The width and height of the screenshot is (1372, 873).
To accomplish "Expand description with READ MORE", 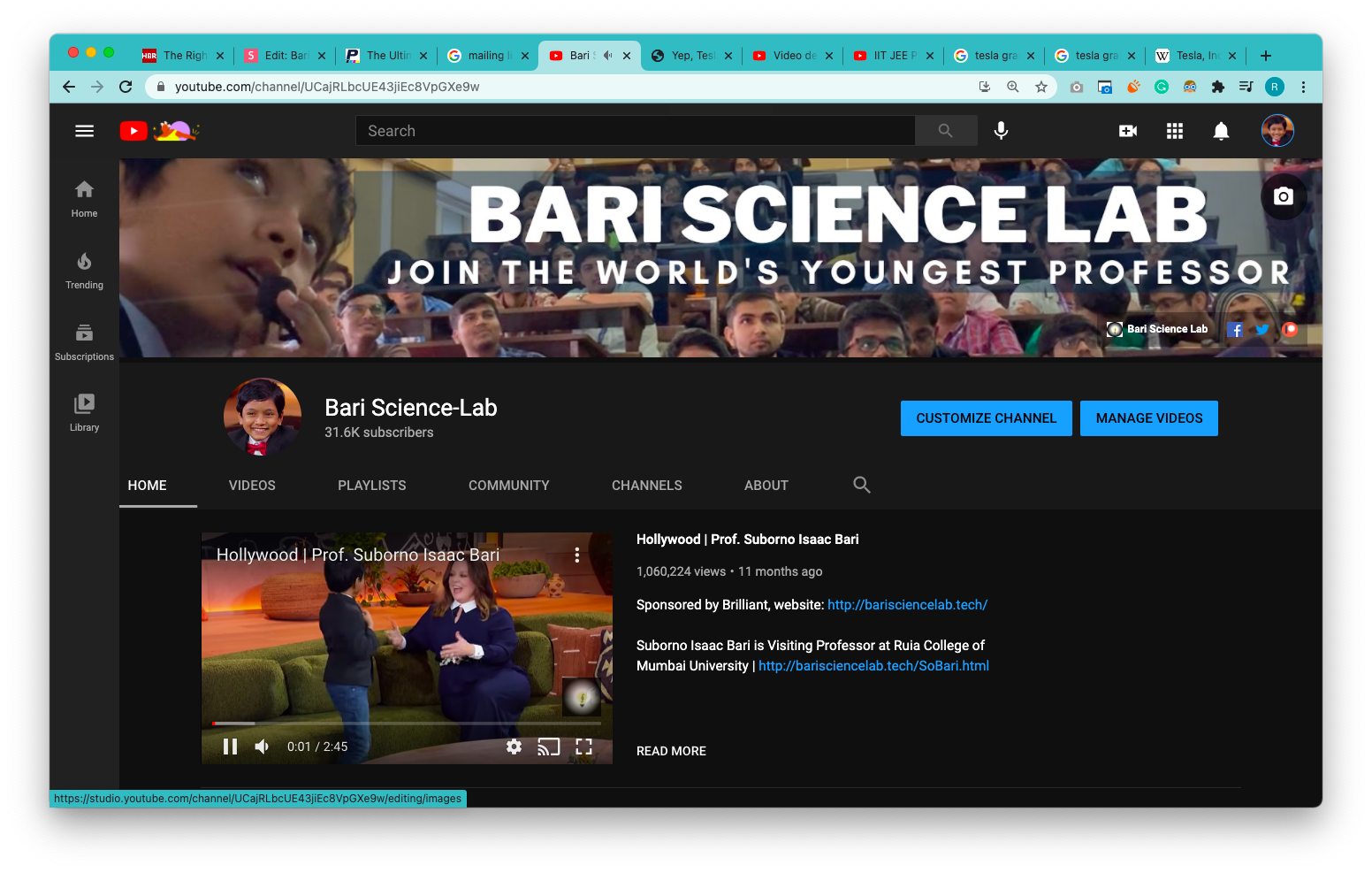I will click(671, 751).
